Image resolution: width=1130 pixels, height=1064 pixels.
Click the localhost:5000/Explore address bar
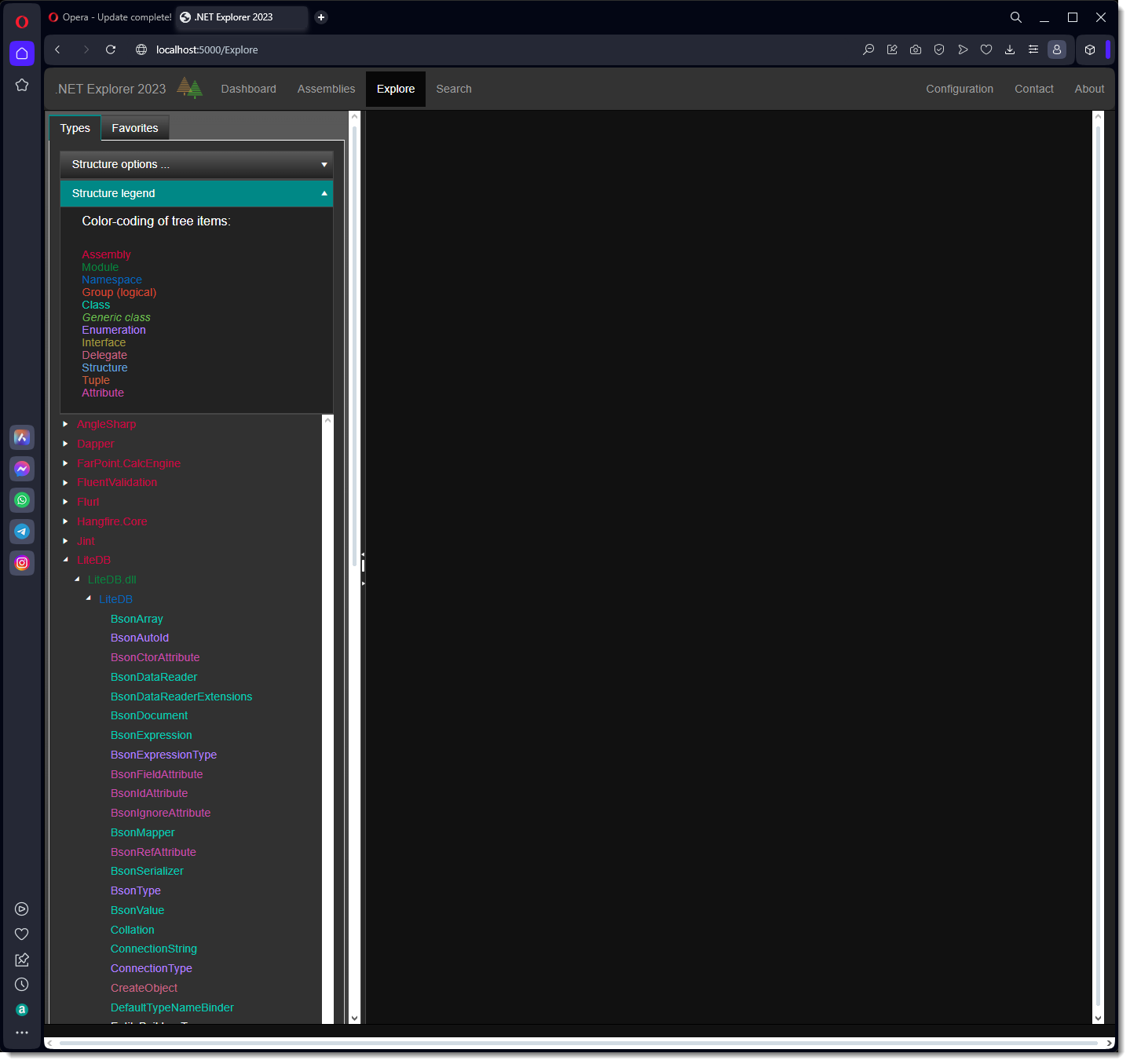coord(207,49)
